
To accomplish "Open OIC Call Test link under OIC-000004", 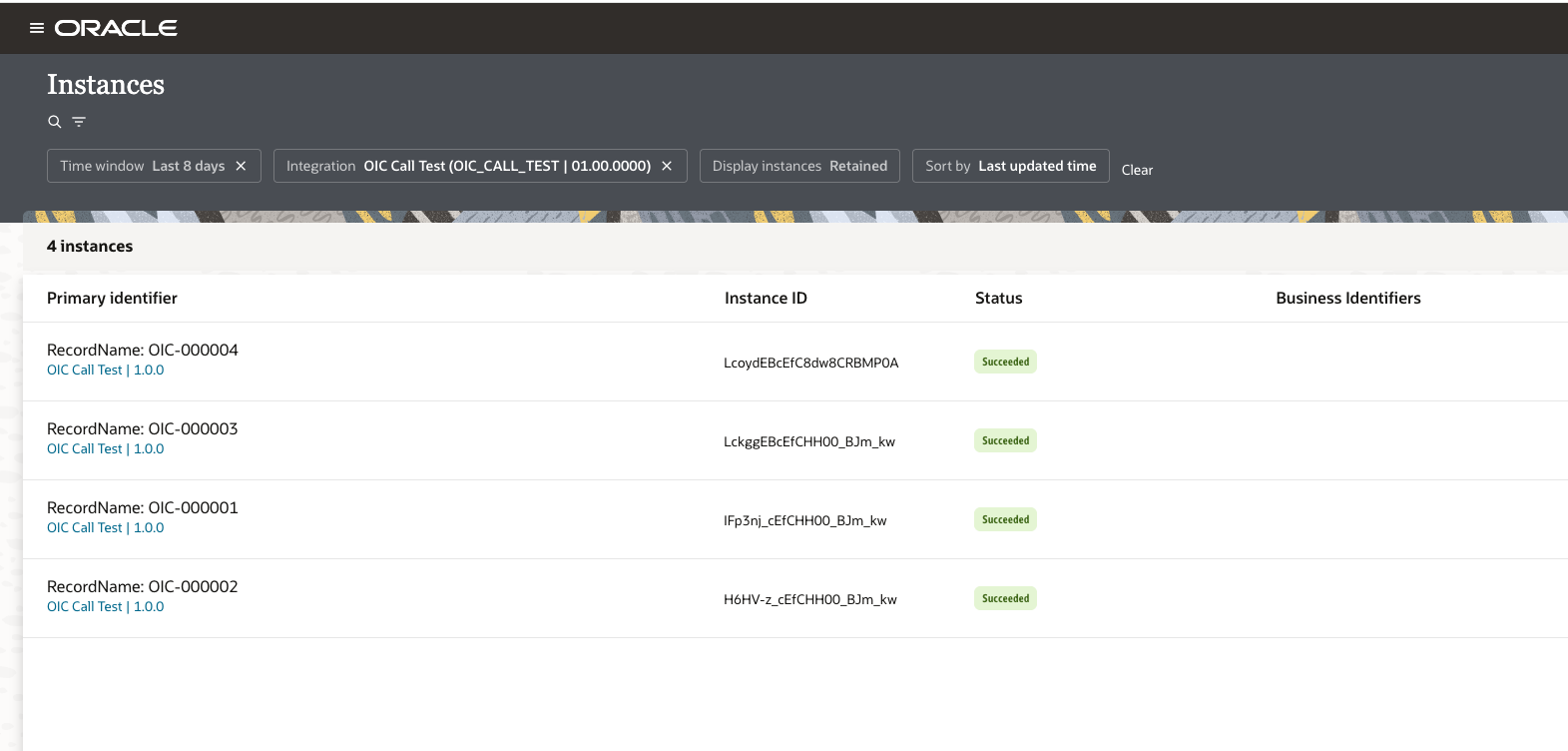I will (x=105, y=370).
